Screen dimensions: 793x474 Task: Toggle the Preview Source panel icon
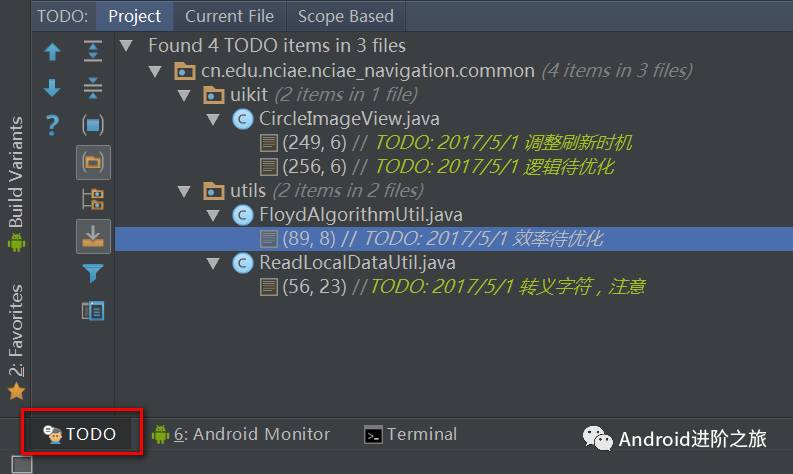[x=93, y=311]
